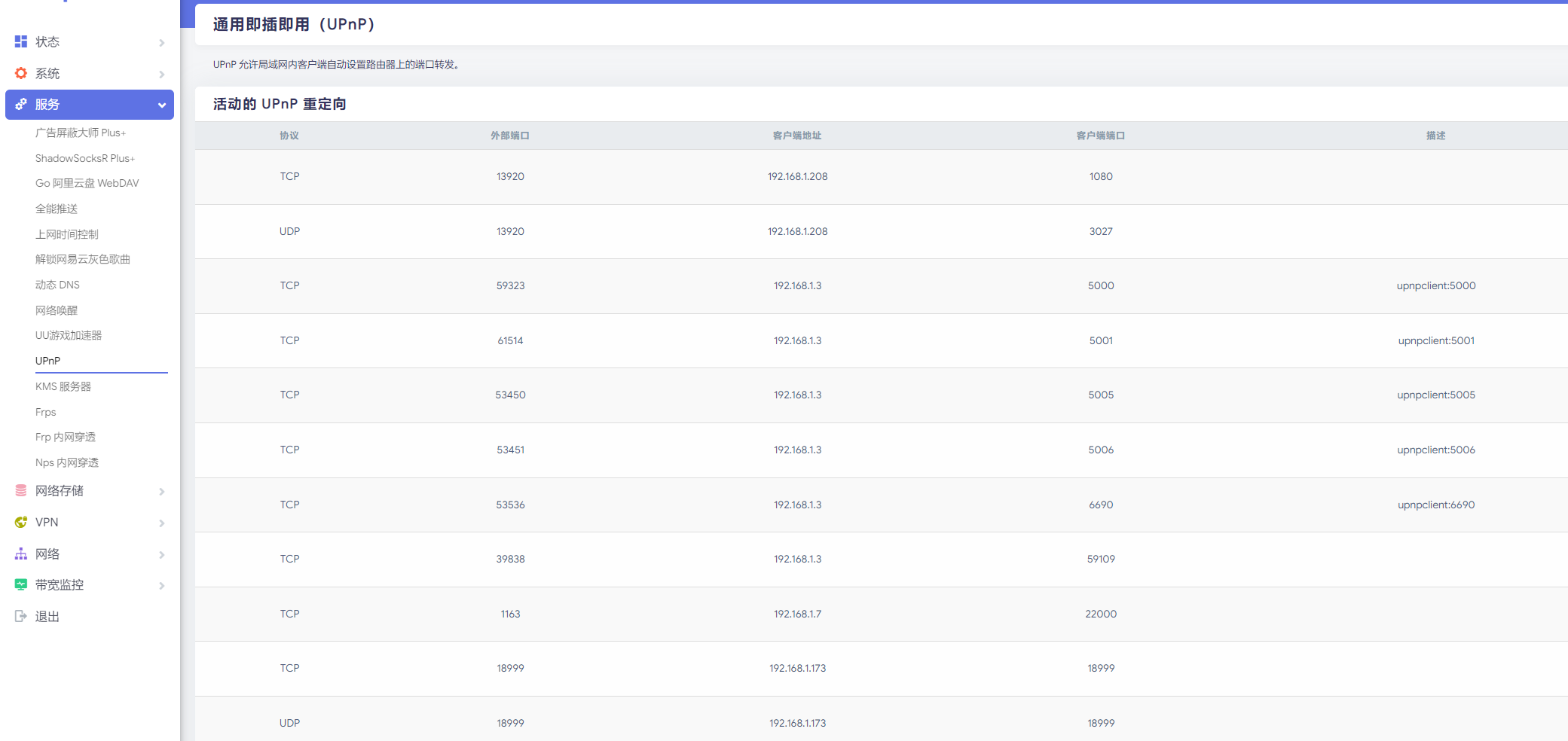This screenshot has width=1568, height=741.
Task: Click description upnpclient:5001
Action: (x=1436, y=340)
